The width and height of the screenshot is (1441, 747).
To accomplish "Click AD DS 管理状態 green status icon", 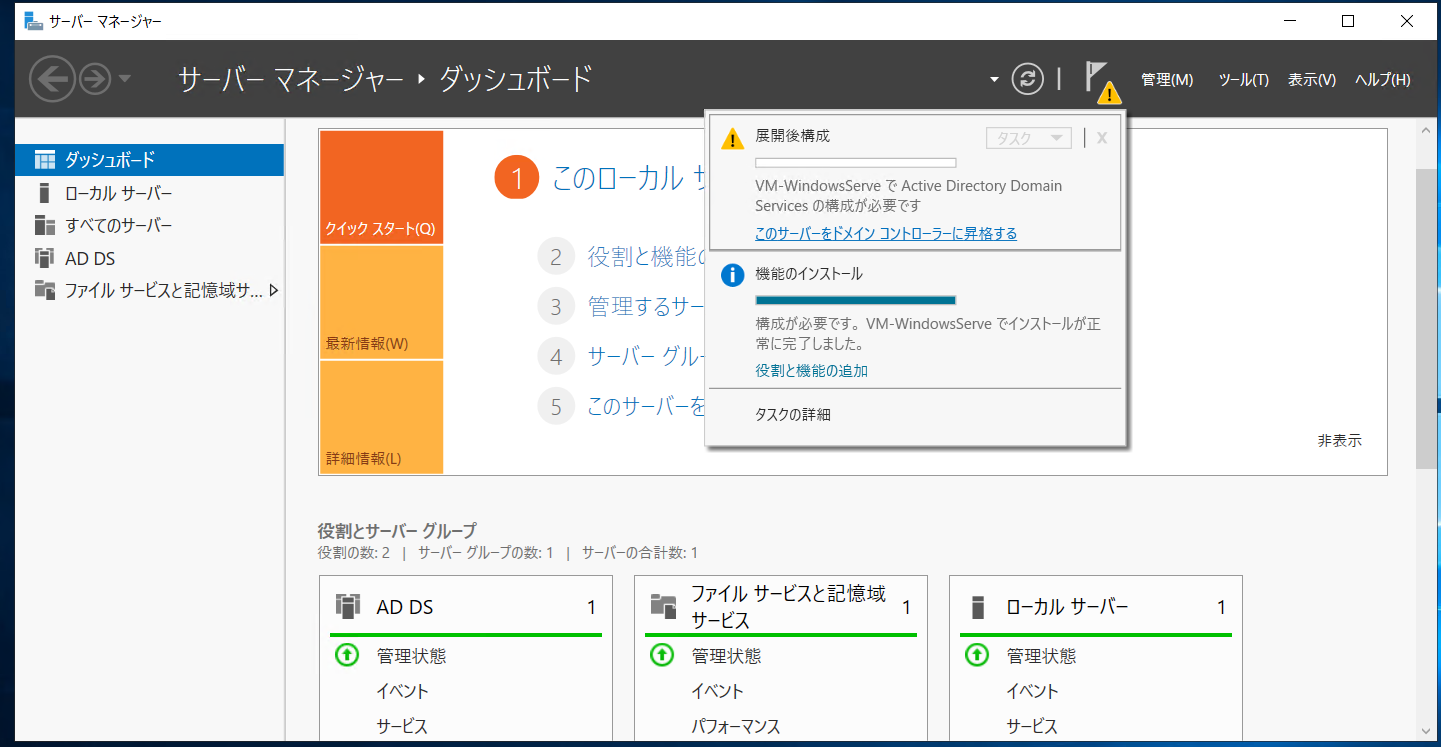I will point(346,655).
